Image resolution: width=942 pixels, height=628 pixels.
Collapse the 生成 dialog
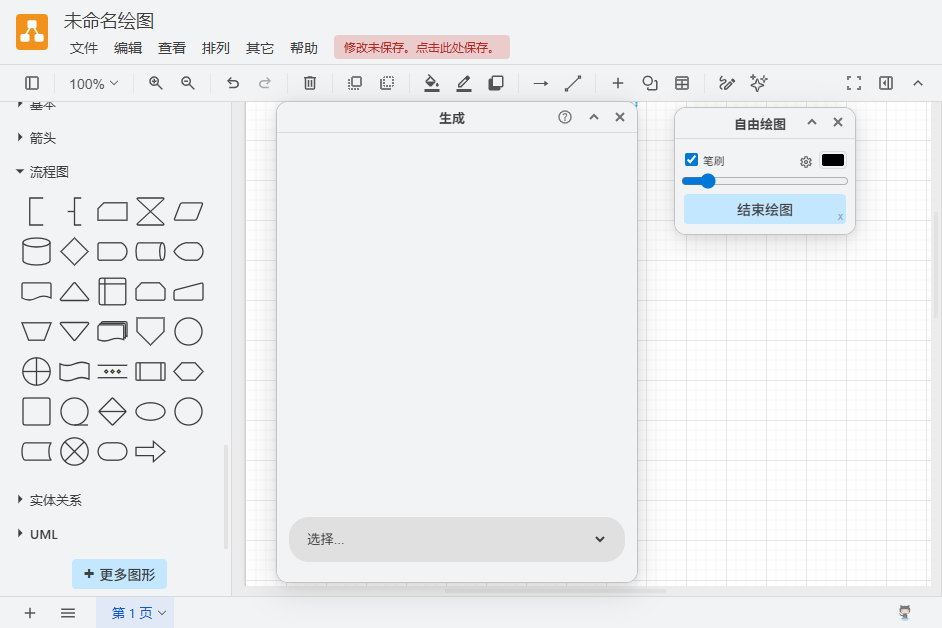point(594,117)
